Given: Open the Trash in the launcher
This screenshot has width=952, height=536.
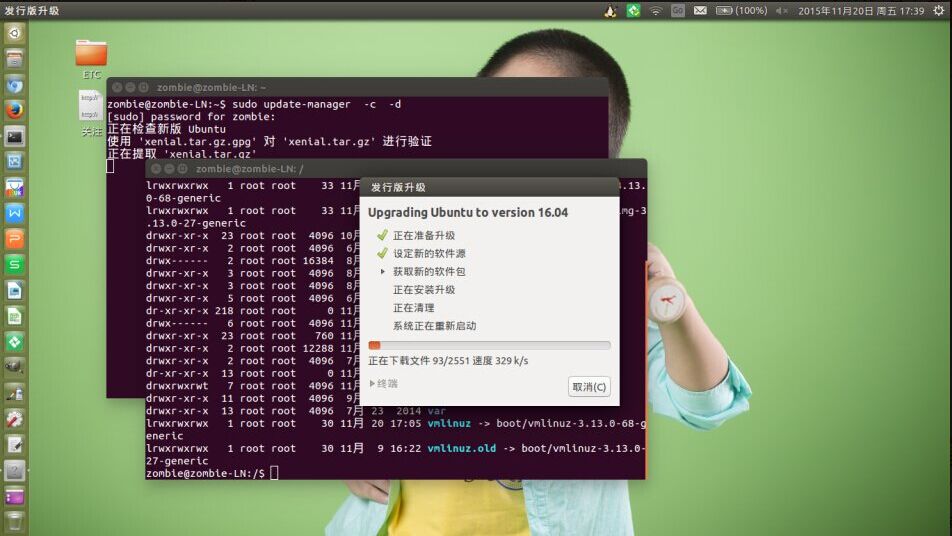Looking at the screenshot, I should pyautogui.click(x=14, y=521).
